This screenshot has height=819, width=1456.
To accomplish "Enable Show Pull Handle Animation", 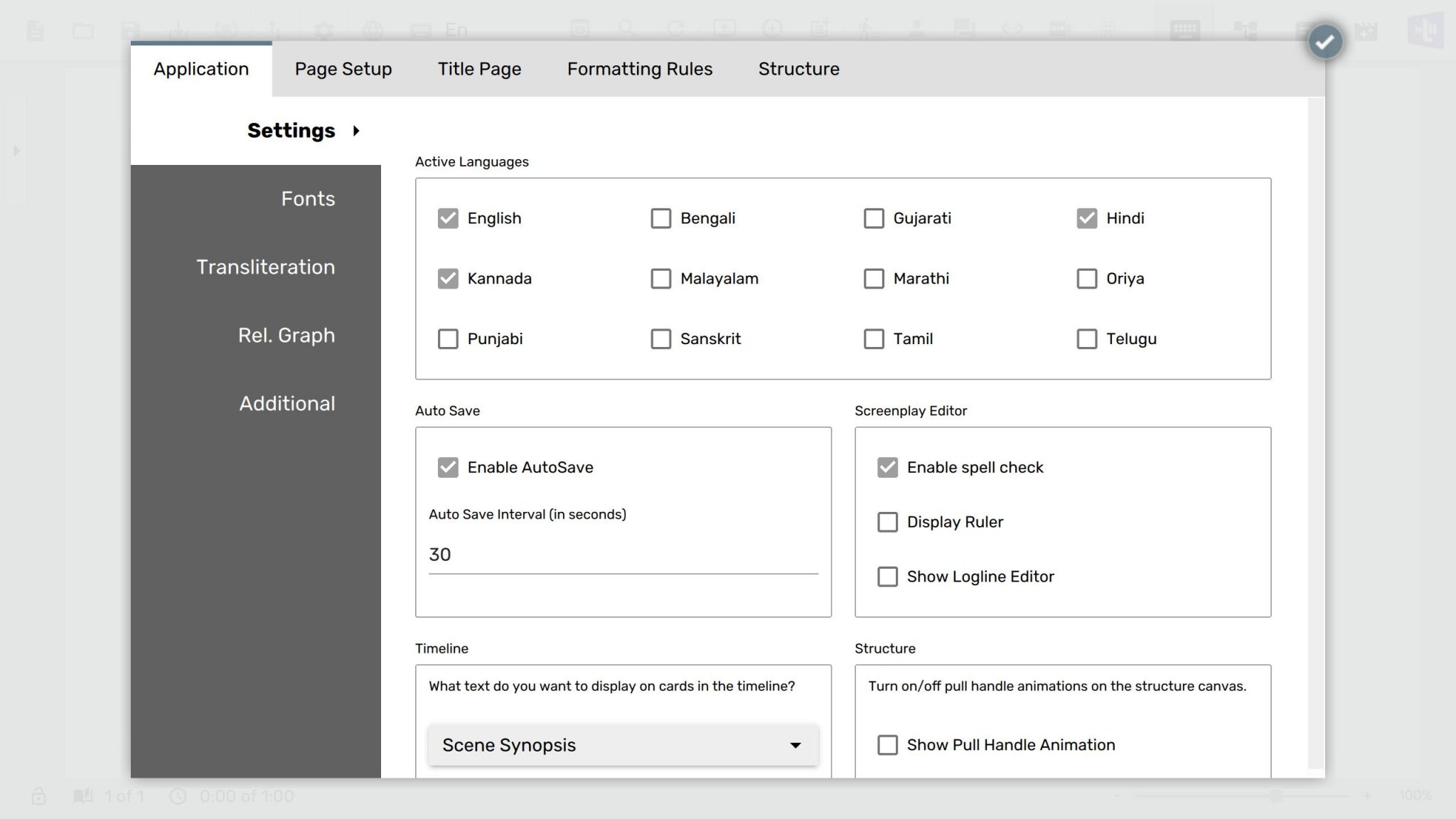I will coord(887,745).
